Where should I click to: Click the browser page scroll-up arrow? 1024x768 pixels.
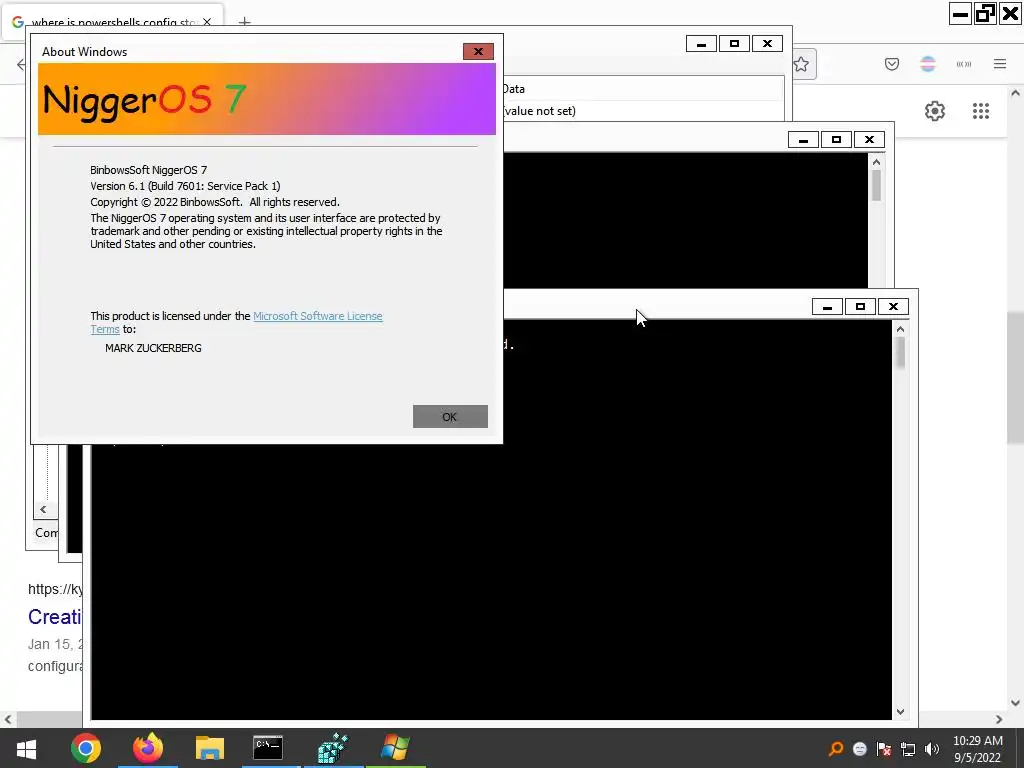coord(1015,93)
